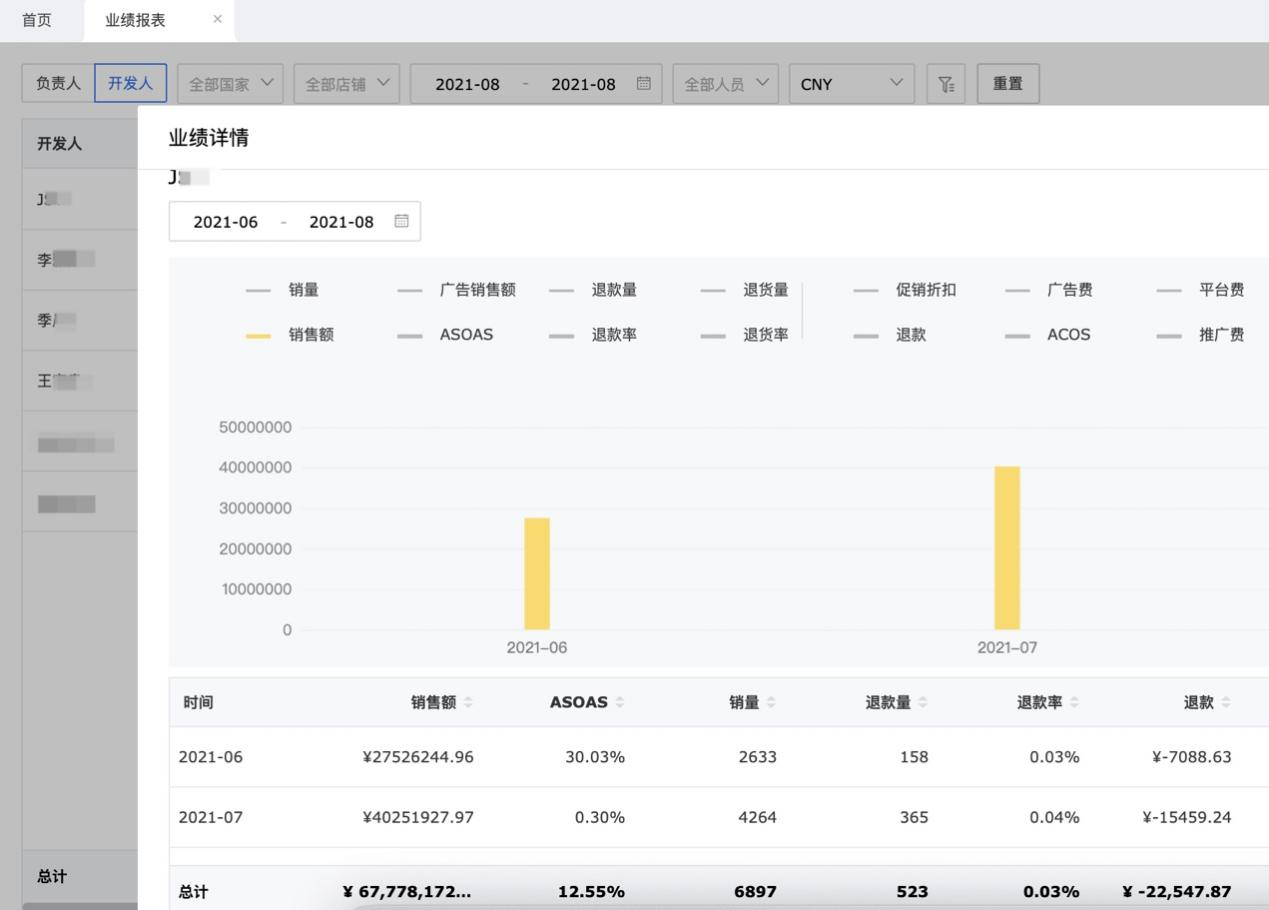
Task: Click the 重置 reset button
Action: tap(1008, 84)
